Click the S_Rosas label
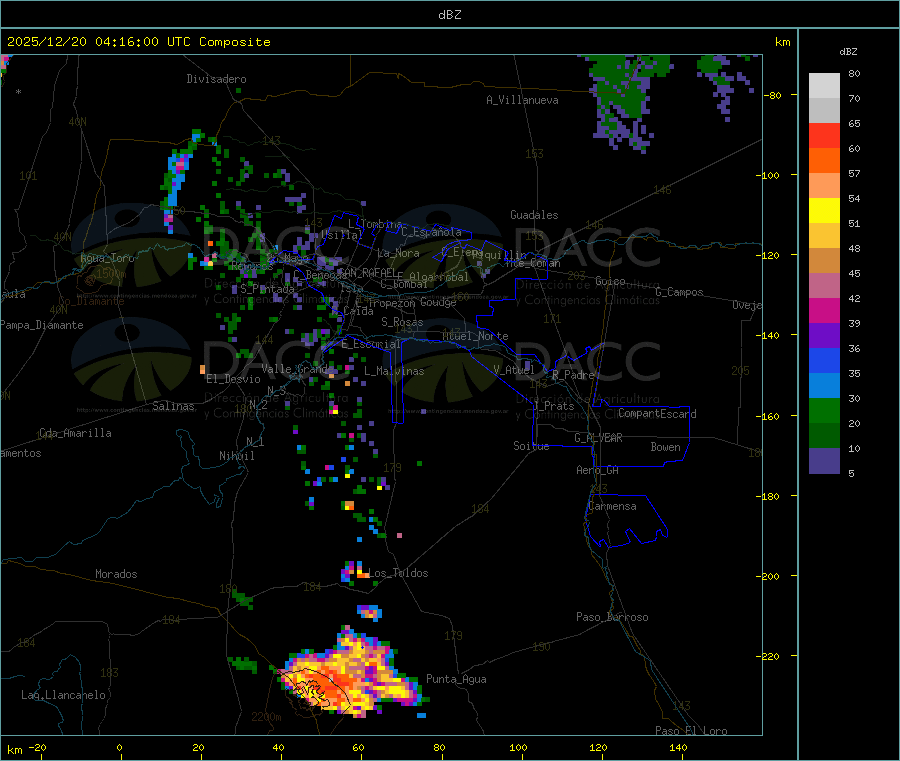900x761 pixels. [402, 322]
